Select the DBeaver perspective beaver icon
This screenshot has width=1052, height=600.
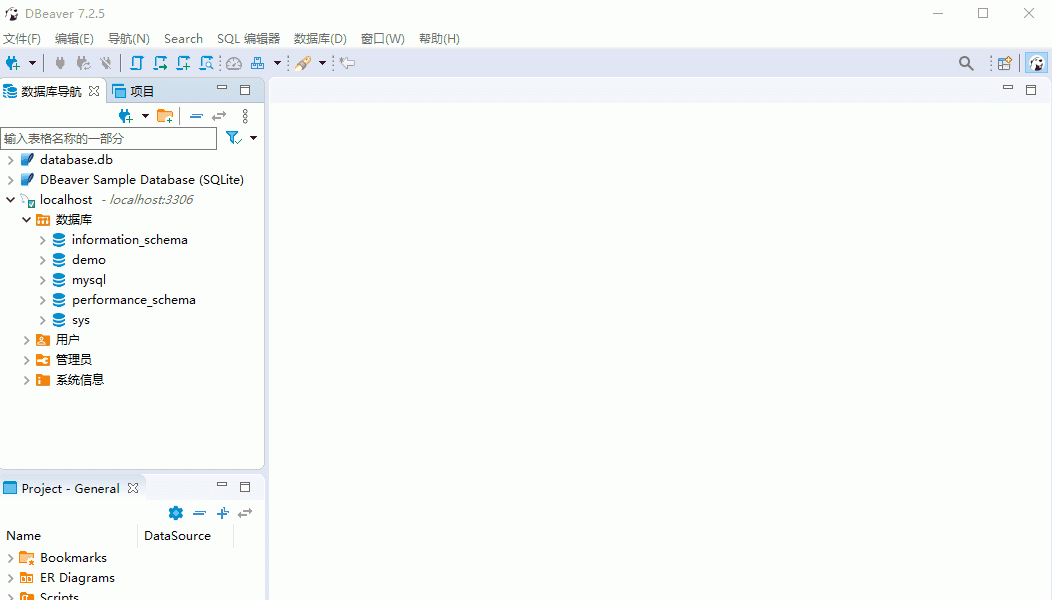pyautogui.click(x=1037, y=63)
